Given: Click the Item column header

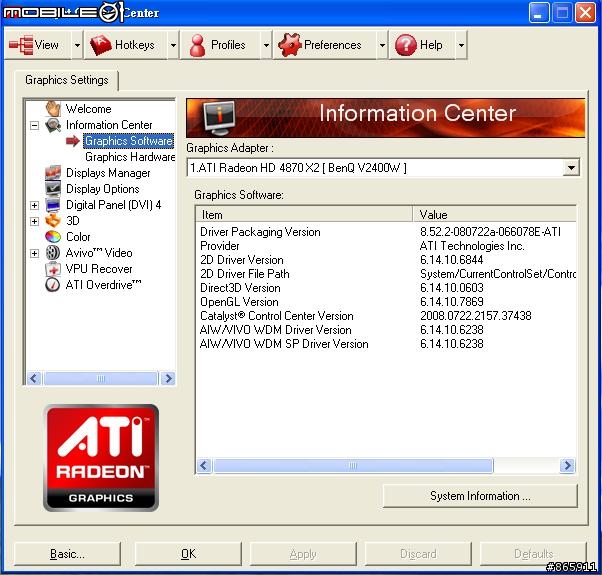Looking at the screenshot, I should click(304, 215).
